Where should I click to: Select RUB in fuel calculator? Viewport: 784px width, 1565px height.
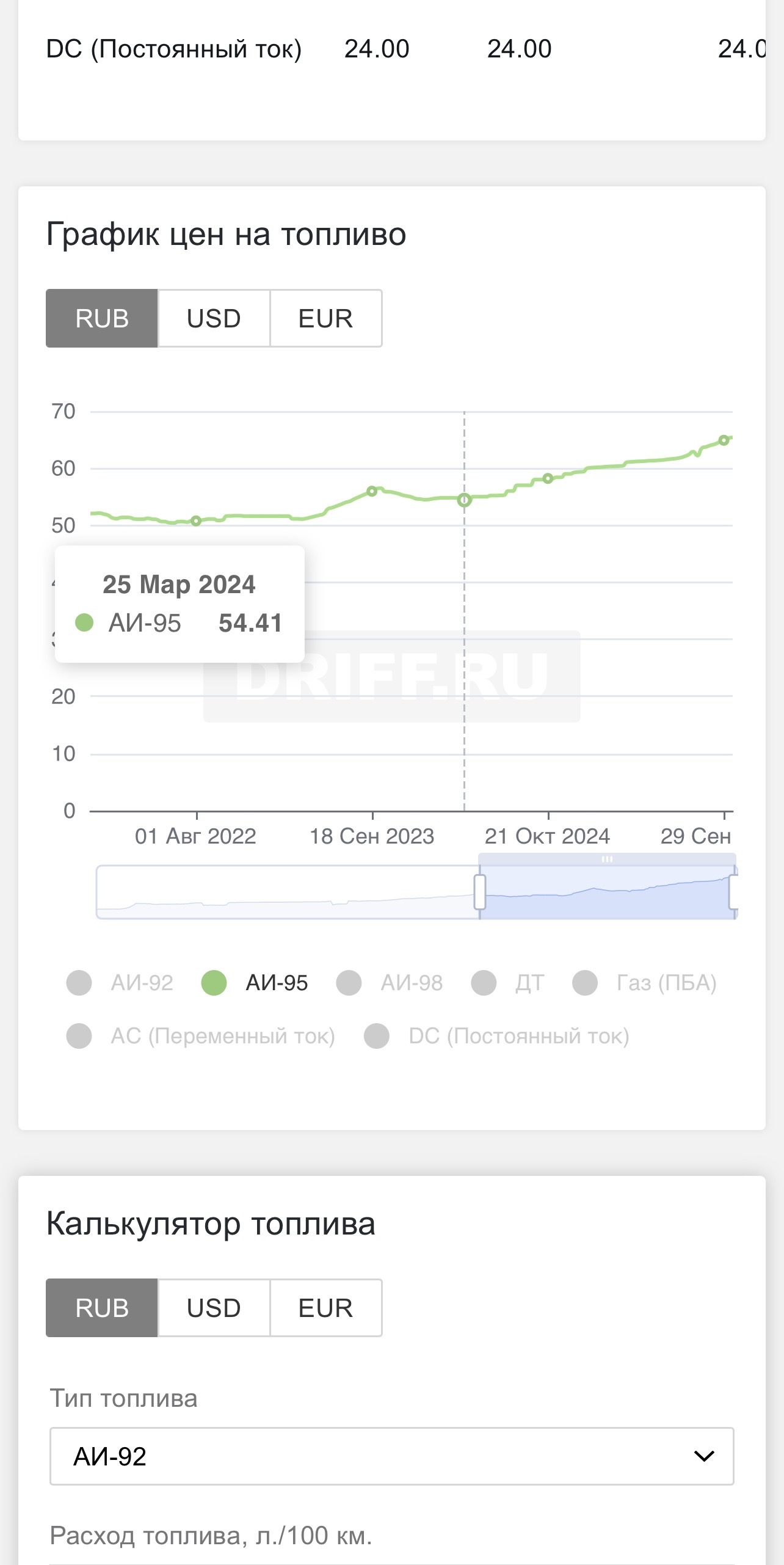pyautogui.click(x=102, y=1308)
